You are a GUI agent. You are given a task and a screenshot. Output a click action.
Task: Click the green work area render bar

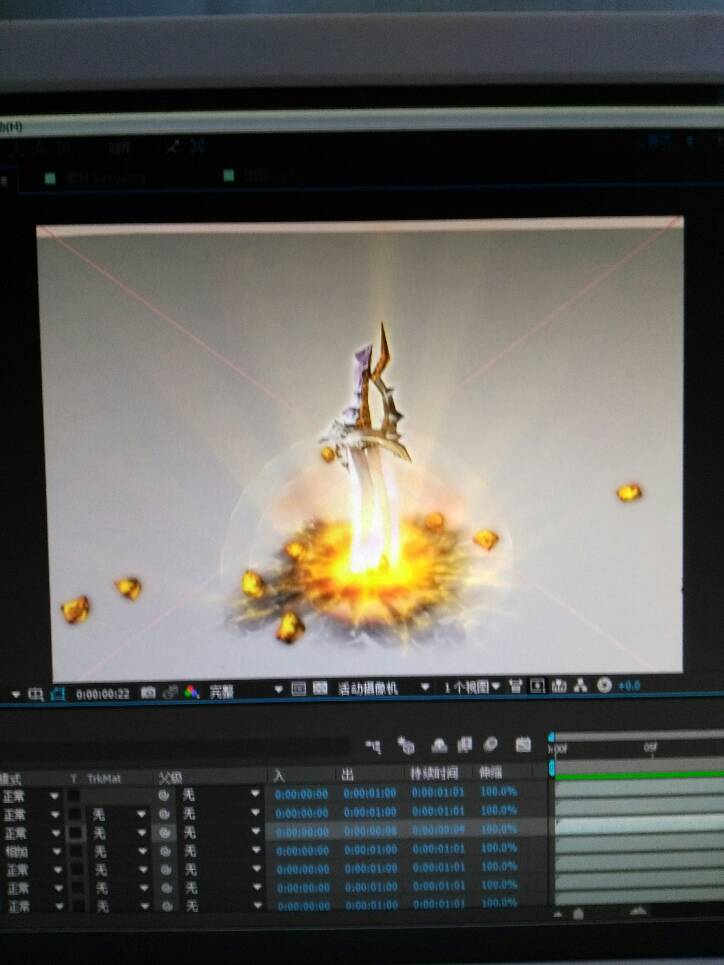[640, 775]
